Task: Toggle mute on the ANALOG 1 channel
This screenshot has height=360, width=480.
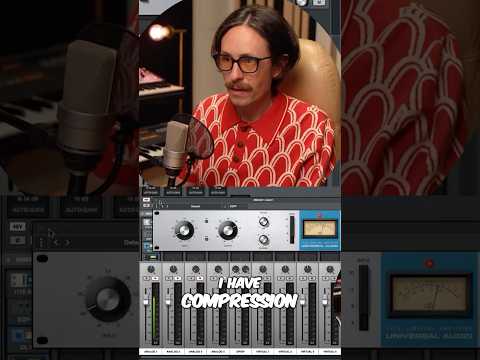Action: 156,278
